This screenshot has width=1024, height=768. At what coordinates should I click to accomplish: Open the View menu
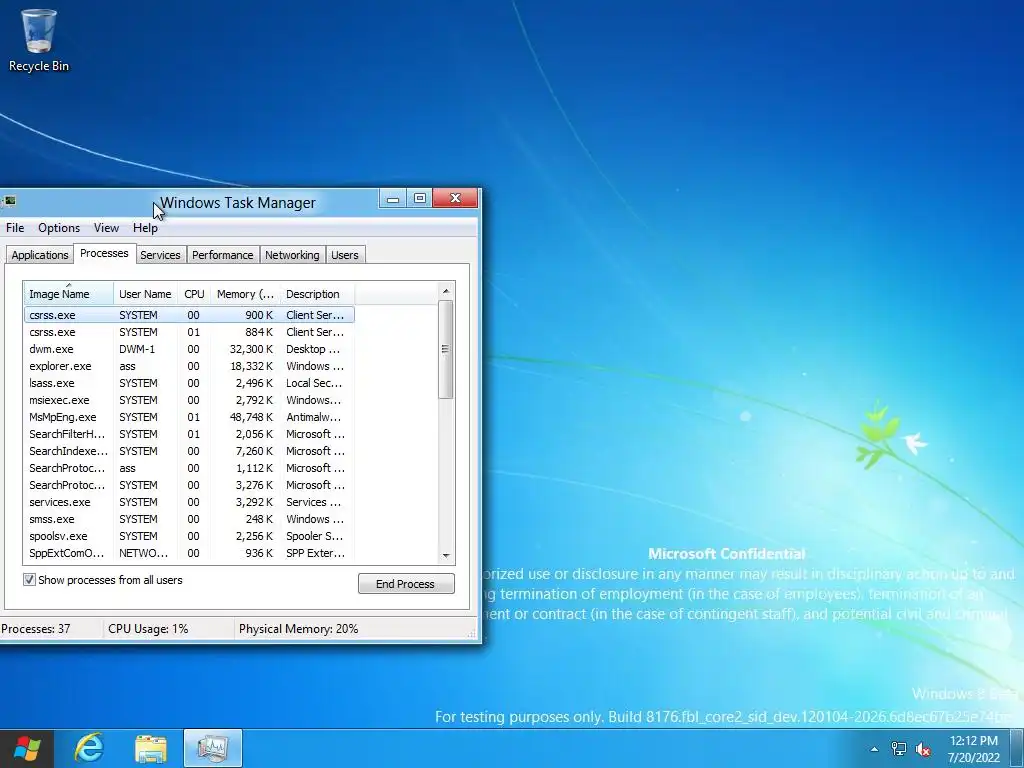[106, 228]
